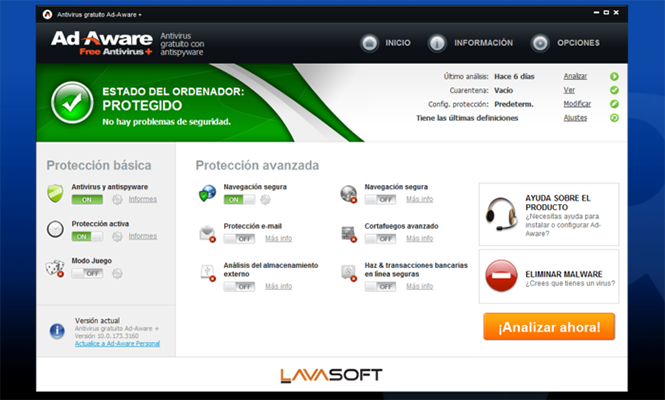
Task: Toggle the Modo Juego OFF switch
Action: [87, 273]
